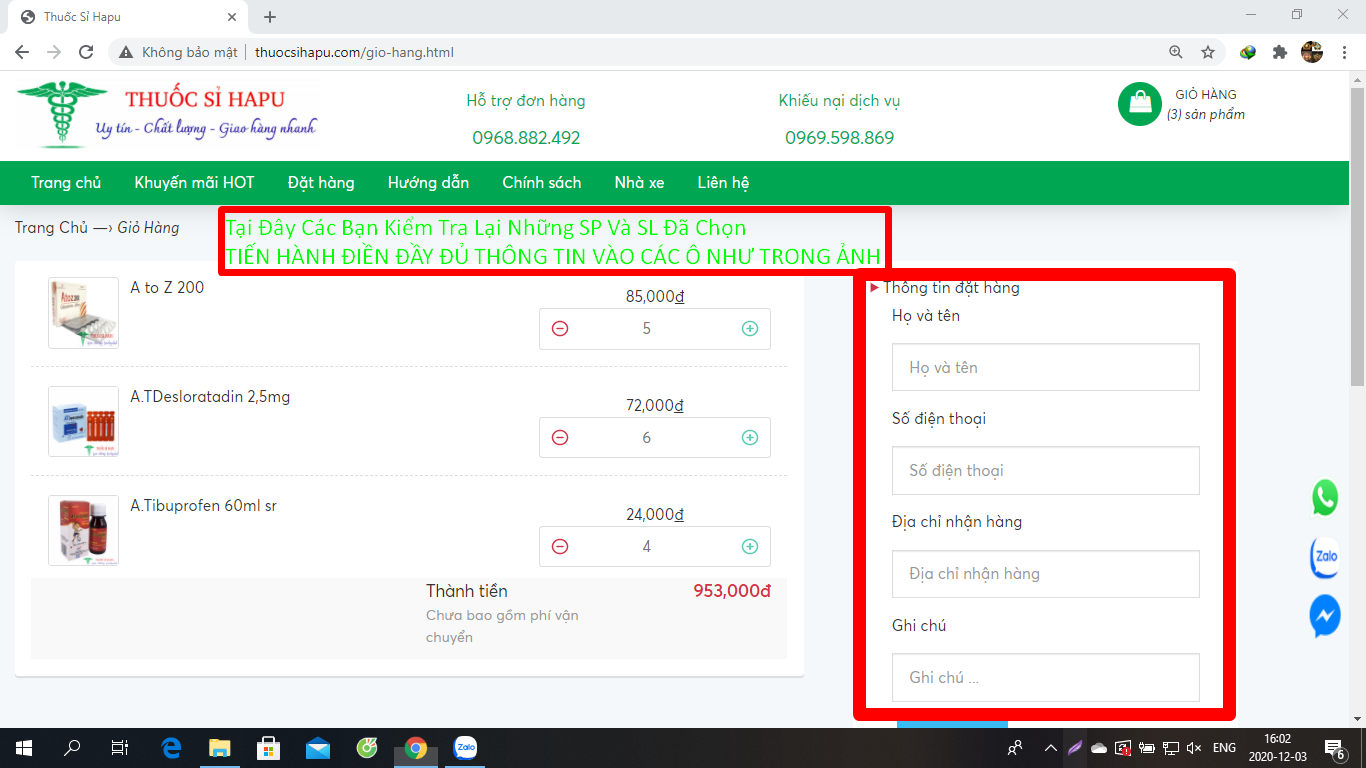The width and height of the screenshot is (1366, 768).
Task: Open the Chrome extensions puzzle icon
Action: [x=1280, y=52]
